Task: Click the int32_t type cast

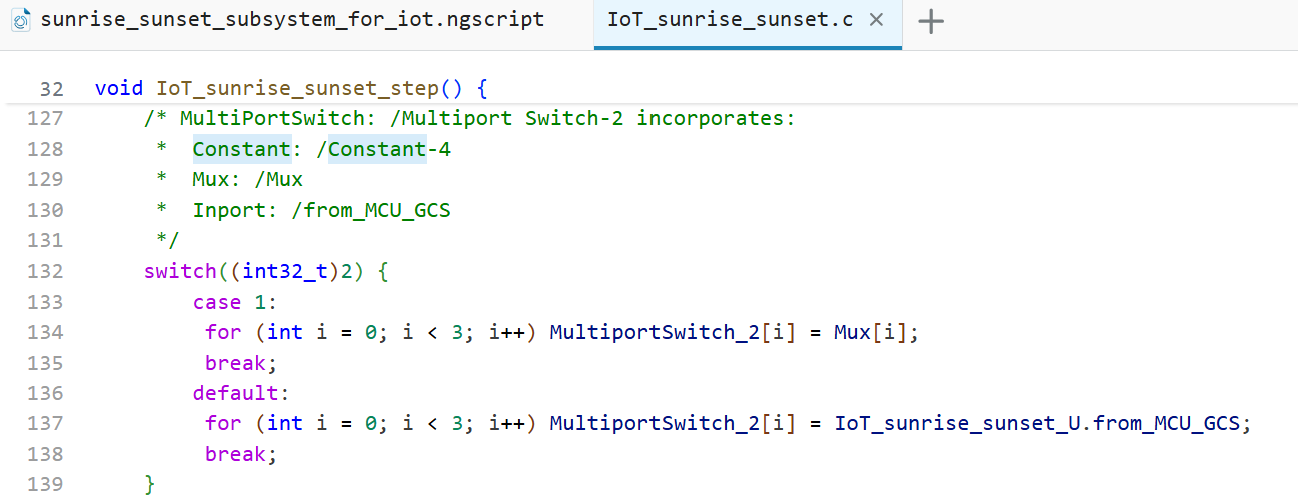Action: [285, 271]
